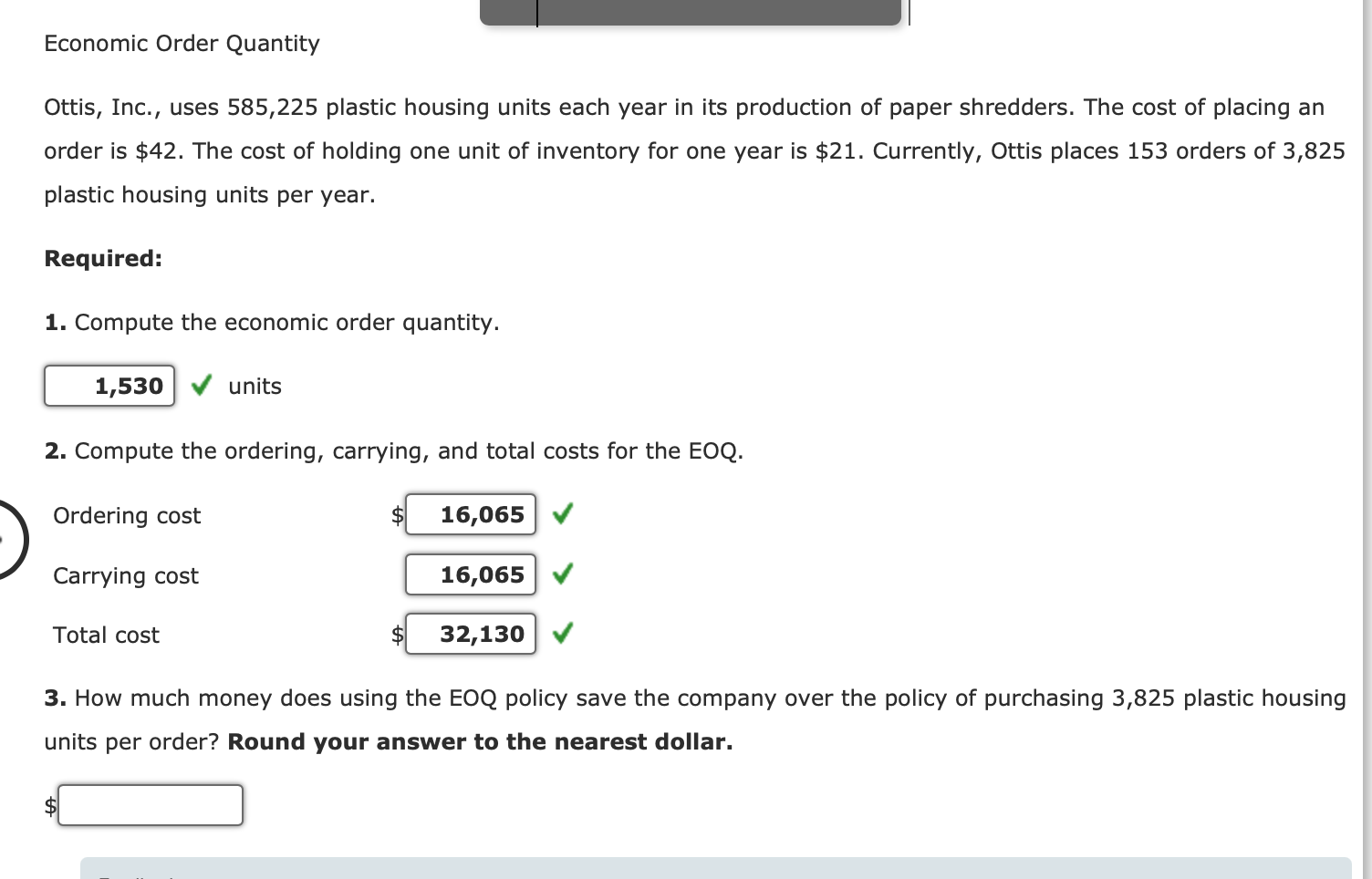Click the checkmark next to the Carrying cost answer
The image size is (1372, 879).
(x=564, y=574)
